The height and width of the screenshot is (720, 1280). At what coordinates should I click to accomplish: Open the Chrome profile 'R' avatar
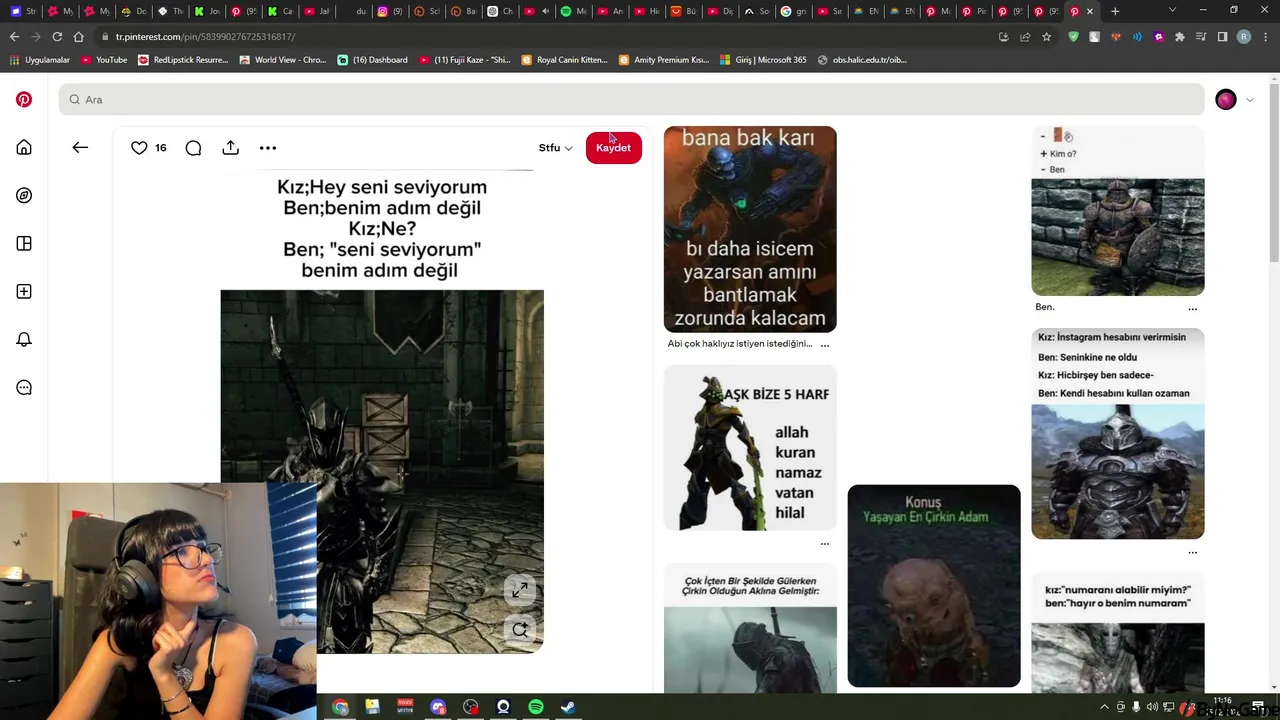tap(1244, 37)
